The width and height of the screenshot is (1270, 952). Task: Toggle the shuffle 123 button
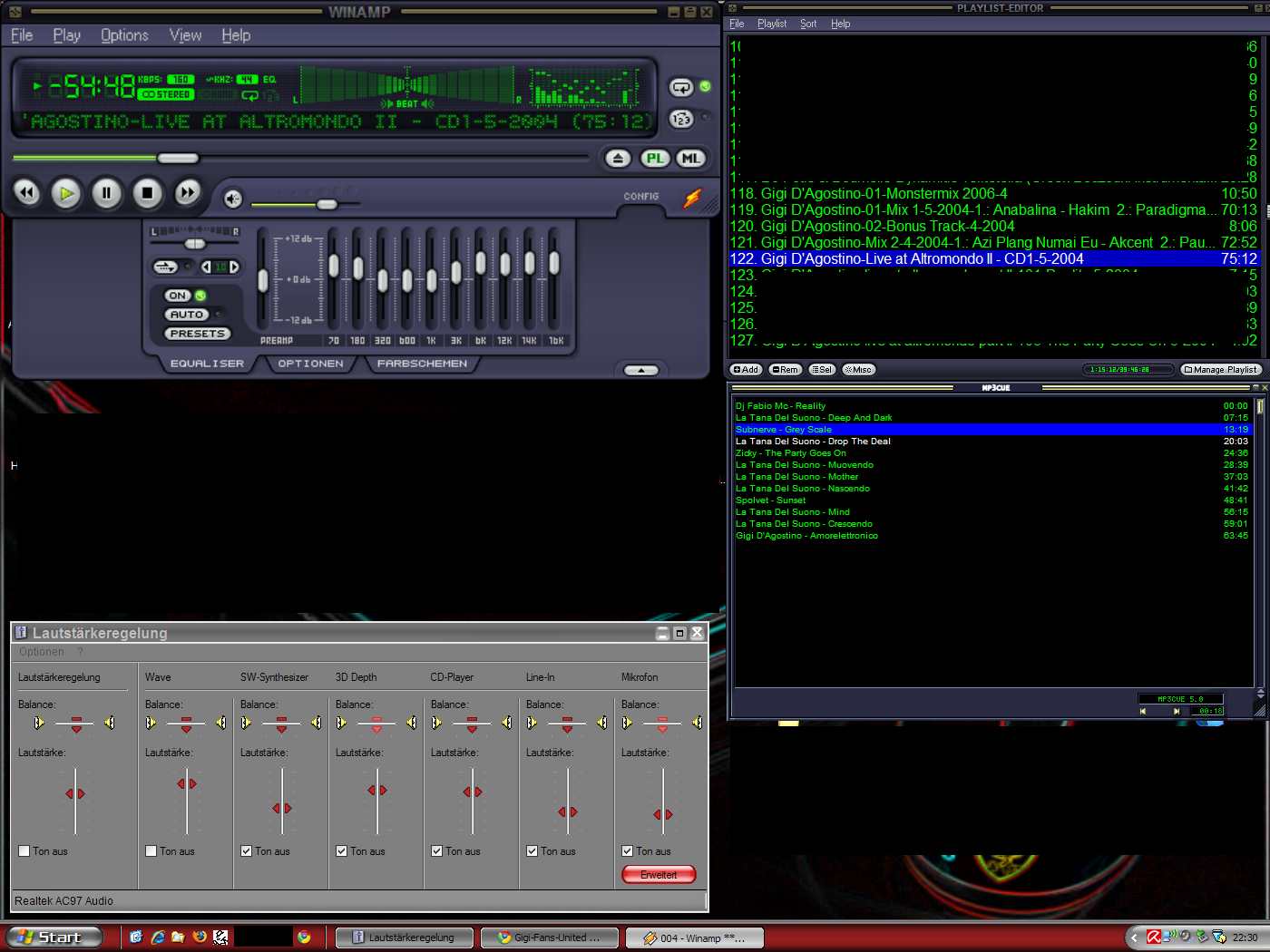pyautogui.click(x=681, y=119)
